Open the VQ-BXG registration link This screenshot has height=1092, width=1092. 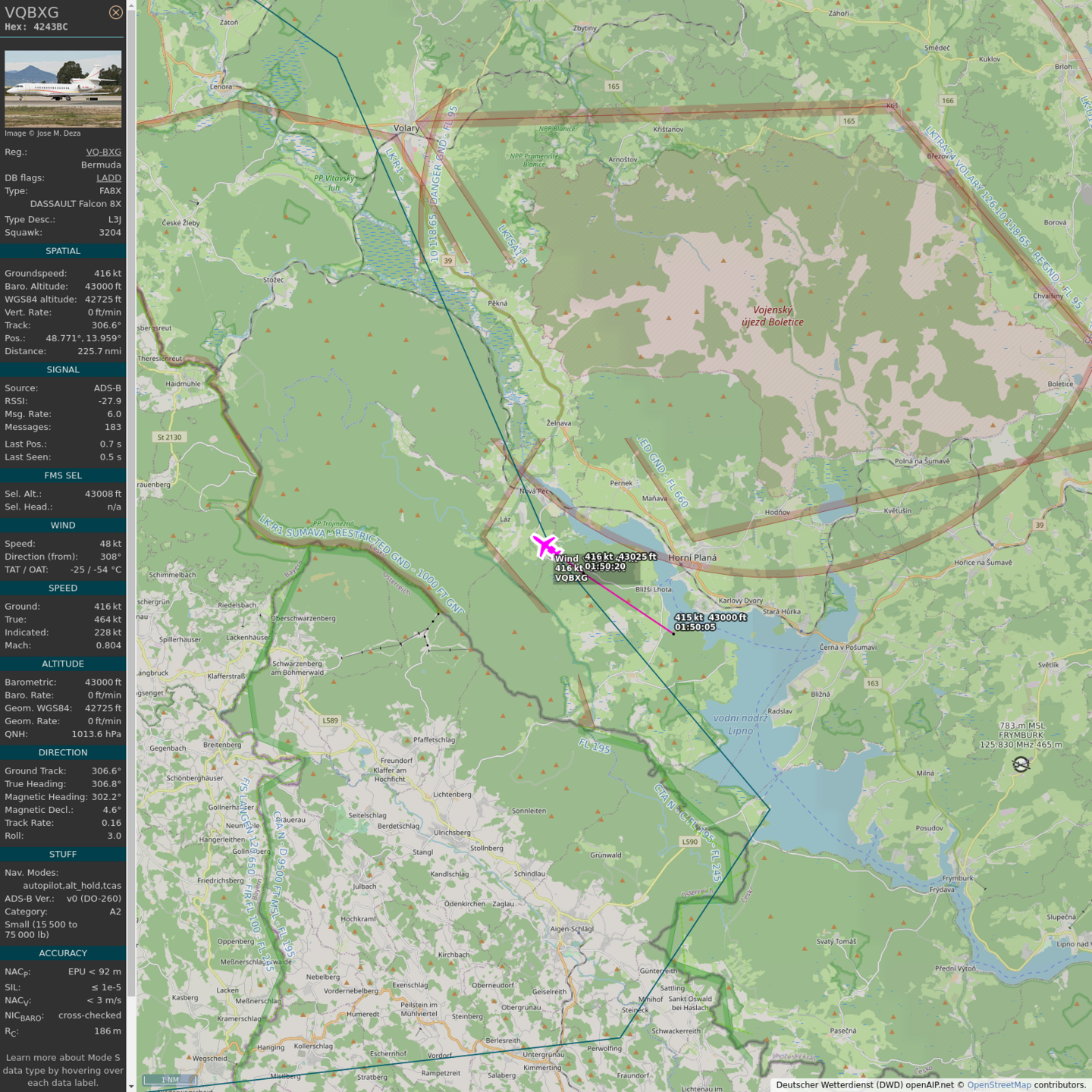(103, 152)
